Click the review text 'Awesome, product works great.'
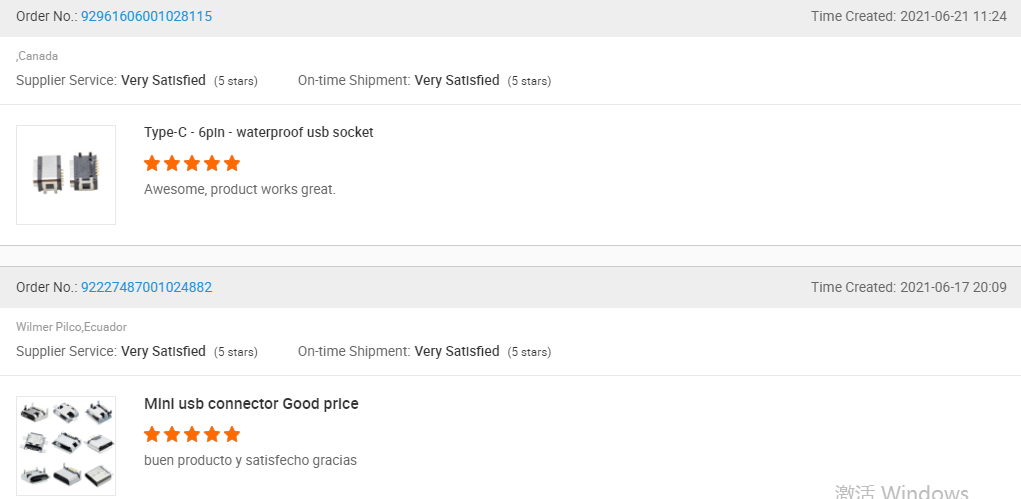The image size is (1021, 499). point(240,190)
